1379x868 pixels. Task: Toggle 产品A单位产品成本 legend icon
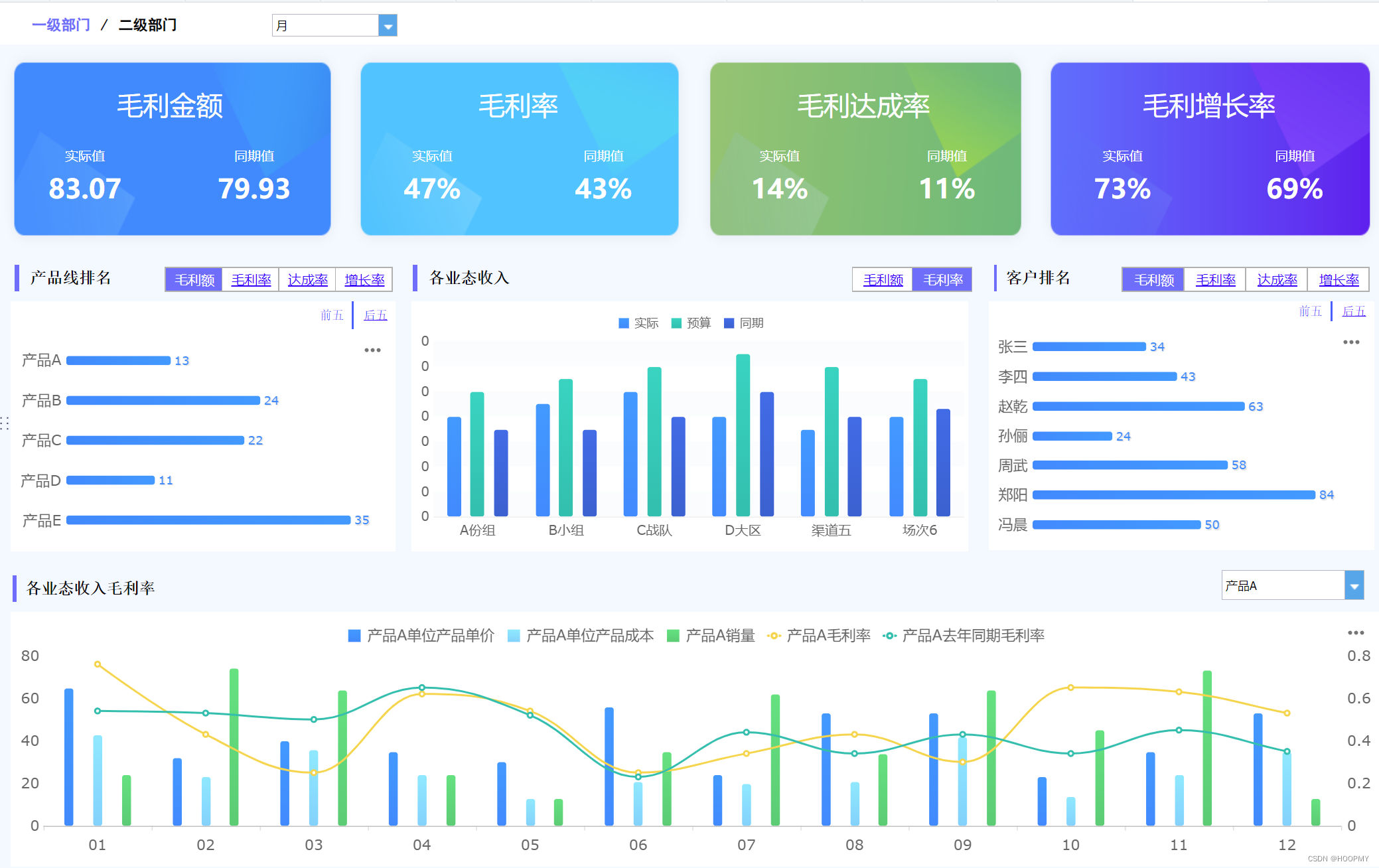[x=514, y=636]
